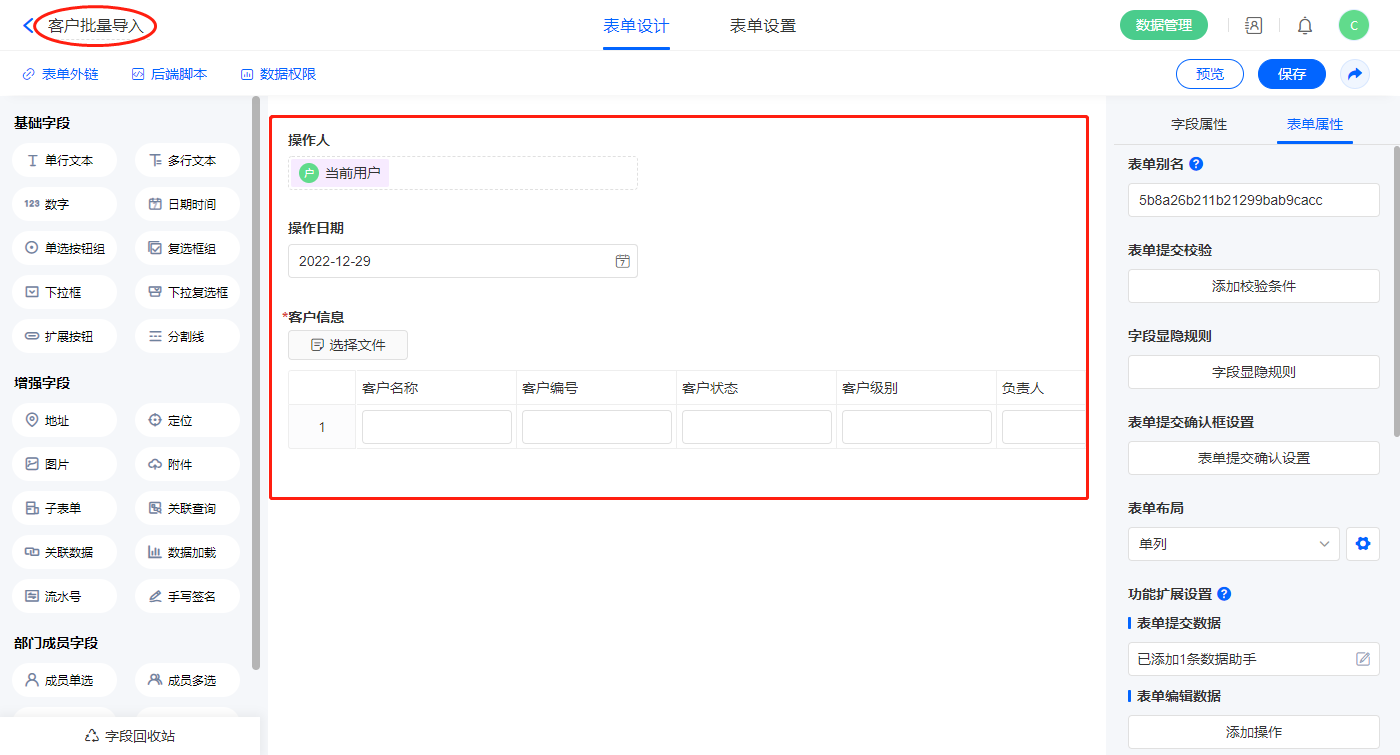Viewport: 1400px width, 755px height.
Task: Open the contacts icon in top bar
Action: (1253, 26)
